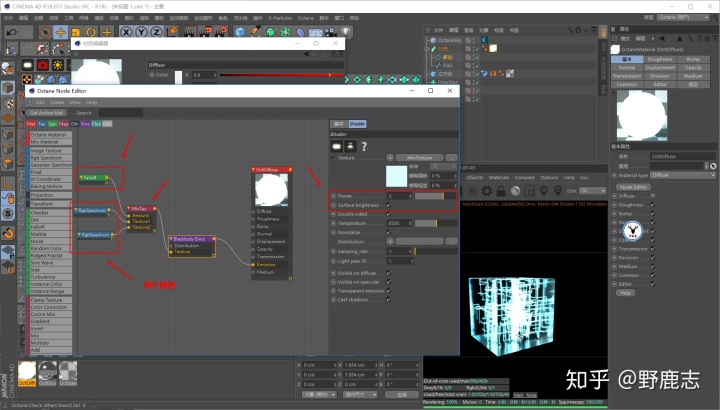This screenshot has width=720, height=410.
Task: Open the Texture arrow popup button
Action: pyautogui.click(x=390, y=157)
